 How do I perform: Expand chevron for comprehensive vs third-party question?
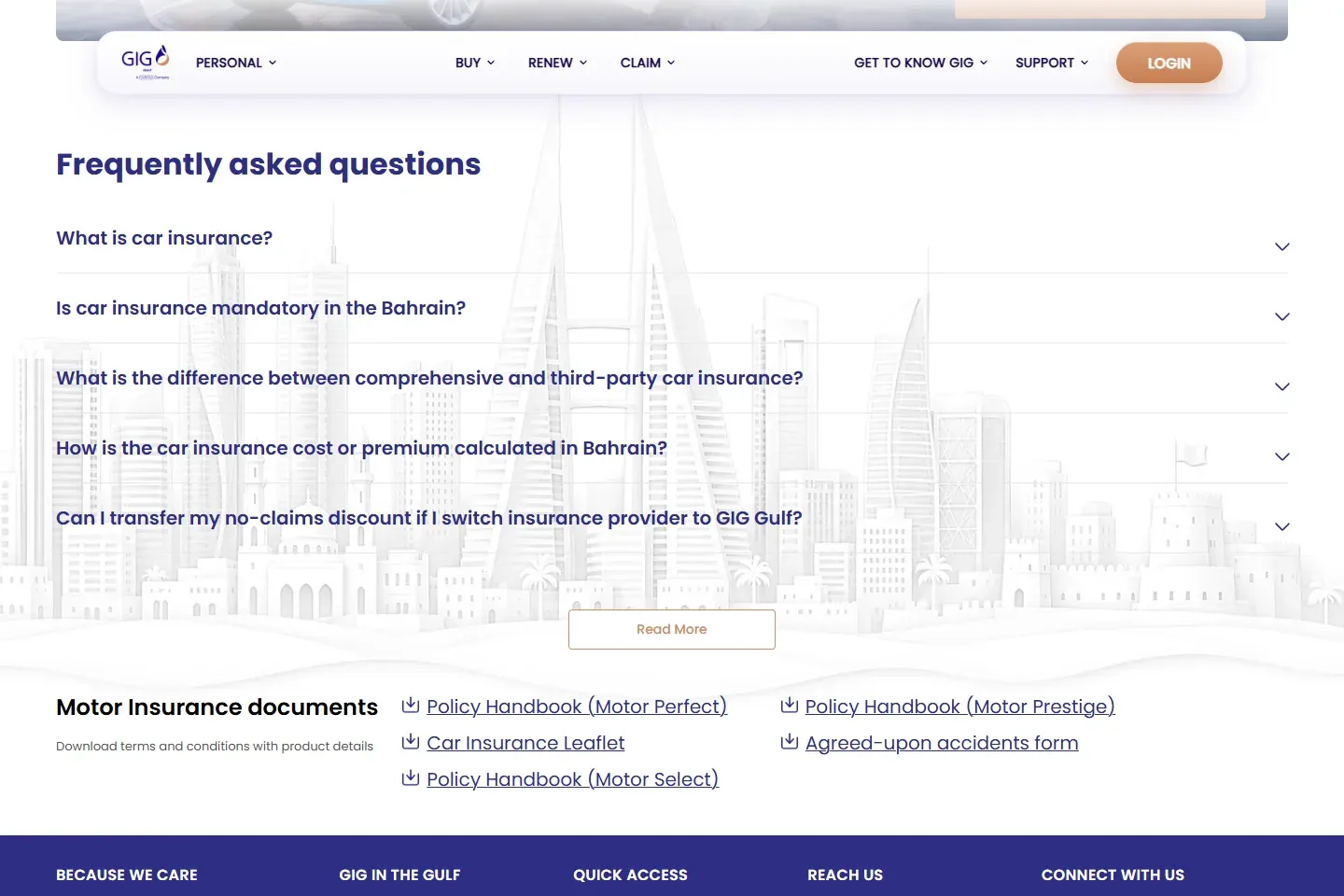tap(1282, 386)
